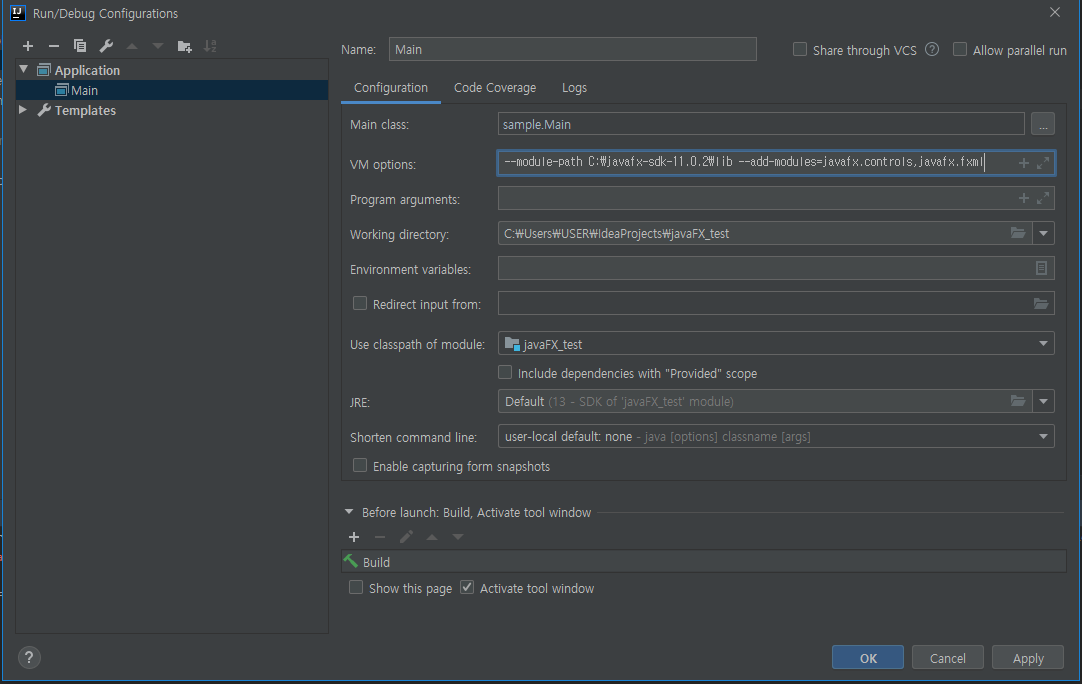
Task: Move Before launch task up
Action: 432,537
